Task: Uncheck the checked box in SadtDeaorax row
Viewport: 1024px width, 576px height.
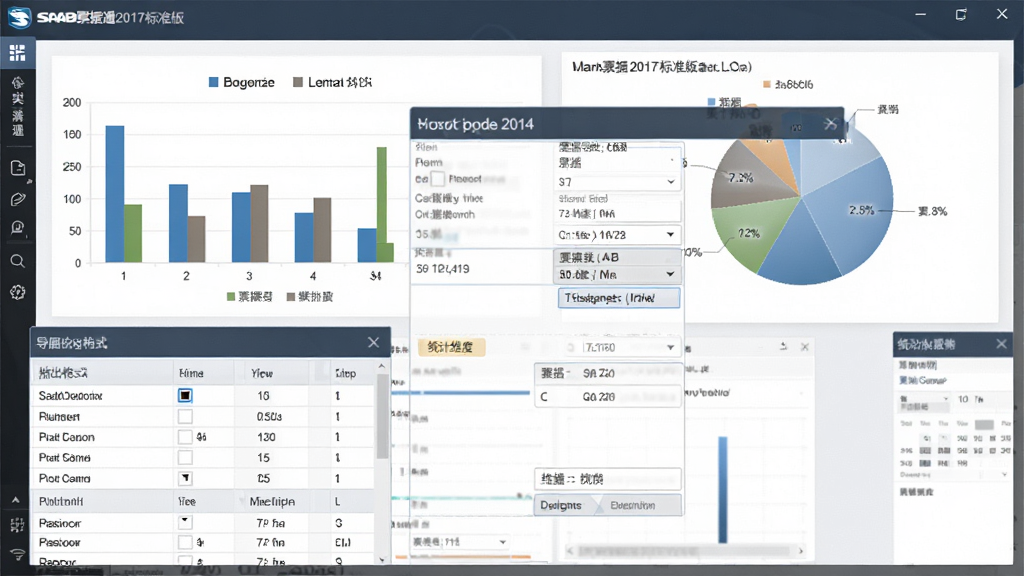Action: pos(185,395)
